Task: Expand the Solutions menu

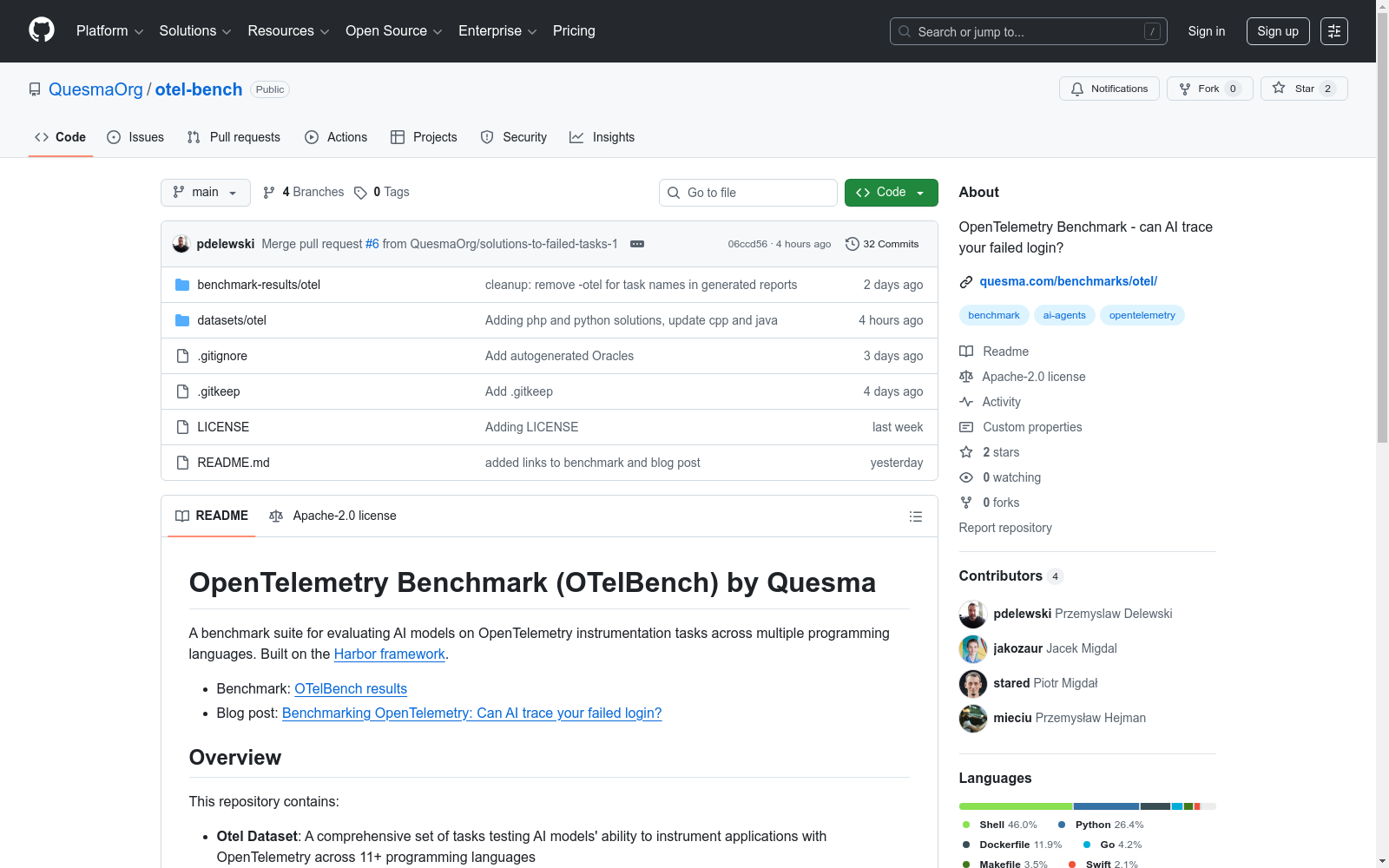Action: pyautogui.click(x=195, y=31)
